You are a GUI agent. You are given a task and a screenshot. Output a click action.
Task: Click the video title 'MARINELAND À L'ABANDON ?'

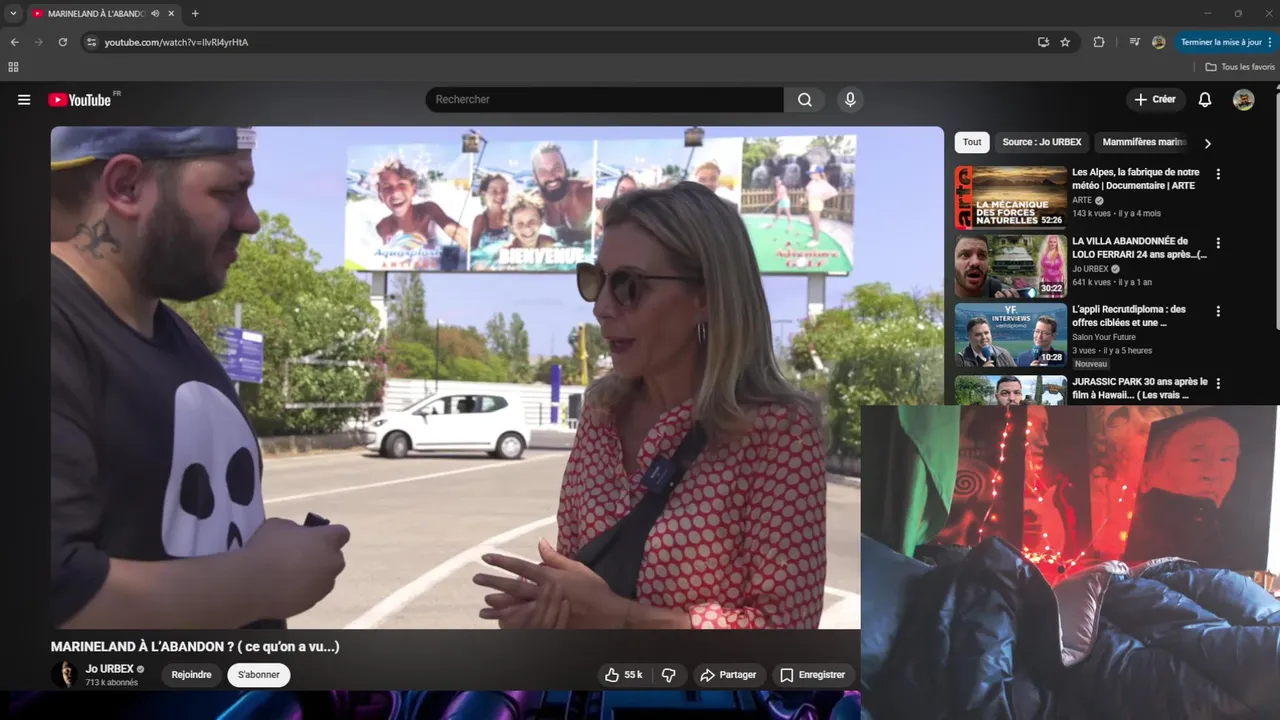[195, 647]
